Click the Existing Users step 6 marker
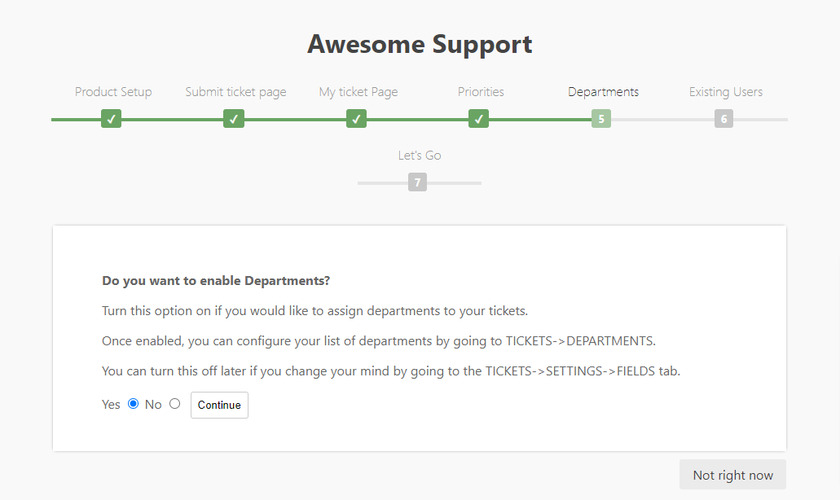This screenshot has width=840, height=500. pyautogui.click(x=724, y=118)
